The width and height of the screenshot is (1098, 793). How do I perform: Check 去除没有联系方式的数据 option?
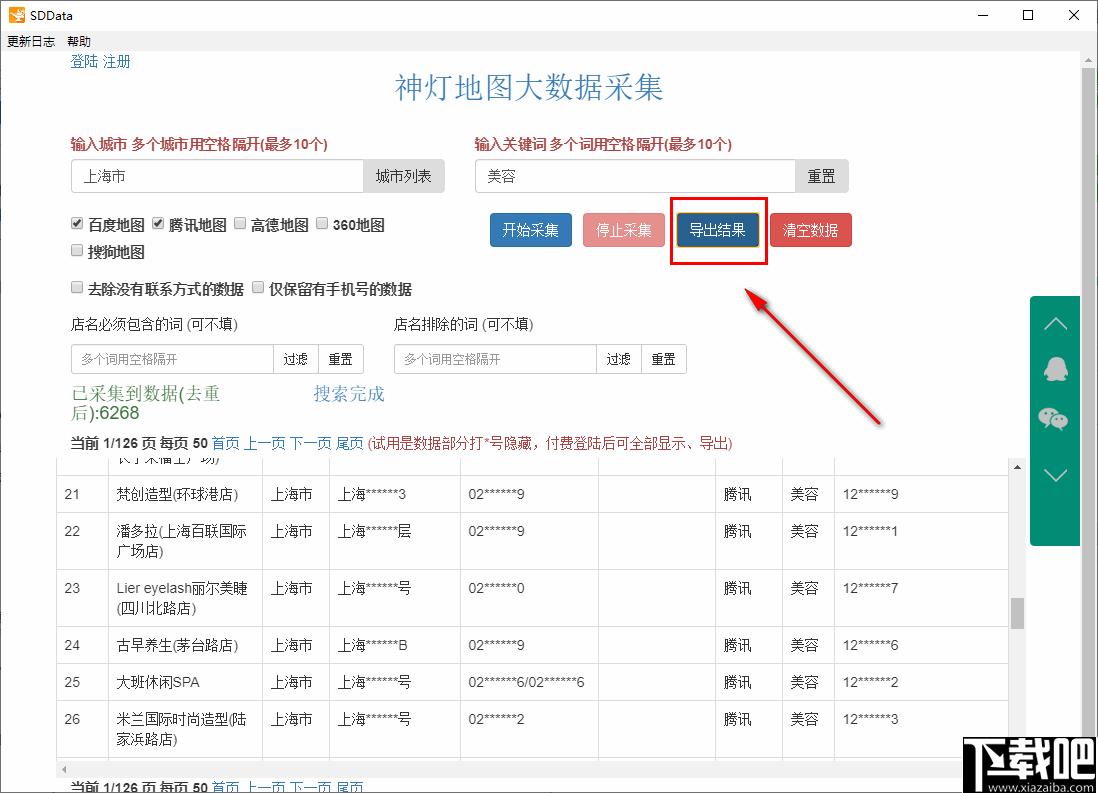click(77, 287)
